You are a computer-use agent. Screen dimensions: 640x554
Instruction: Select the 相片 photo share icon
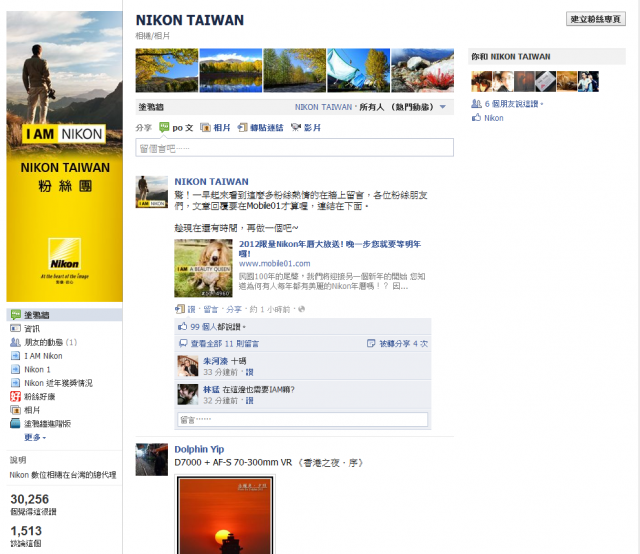pyautogui.click(x=205, y=128)
